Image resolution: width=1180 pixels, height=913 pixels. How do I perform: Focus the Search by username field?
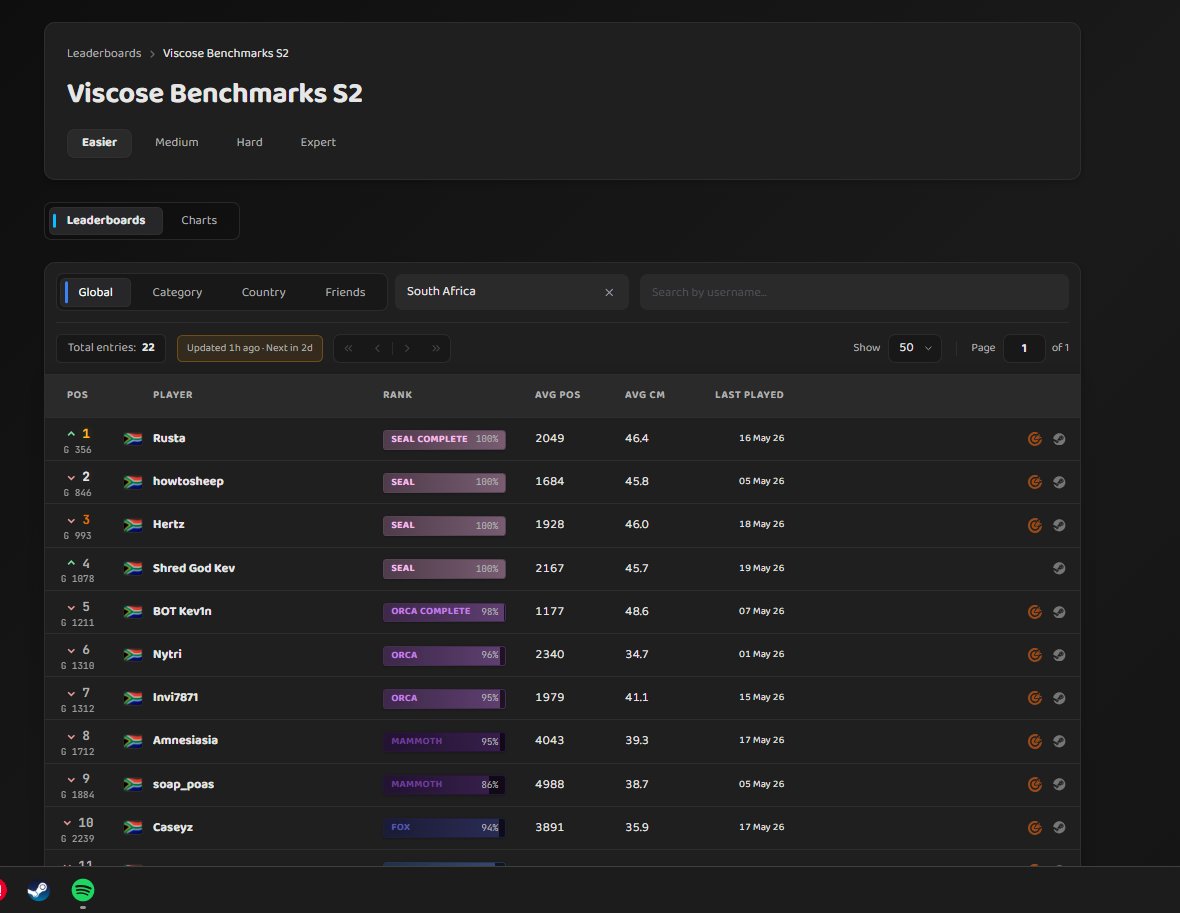(x=854, y=292)
